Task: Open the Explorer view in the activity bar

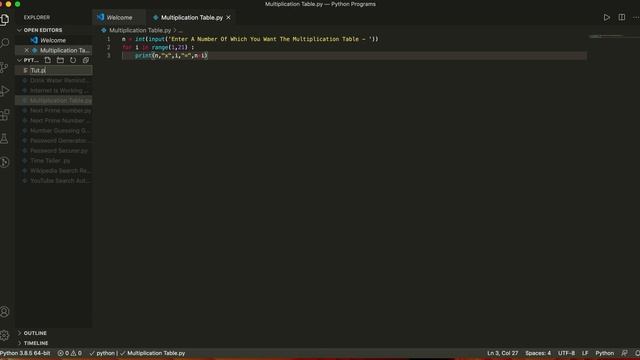Action: (x=4, y=19)
